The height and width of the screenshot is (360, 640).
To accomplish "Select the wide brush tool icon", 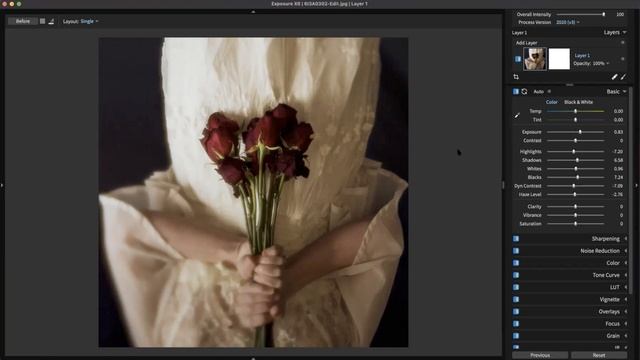I will (x=614, y=77).
